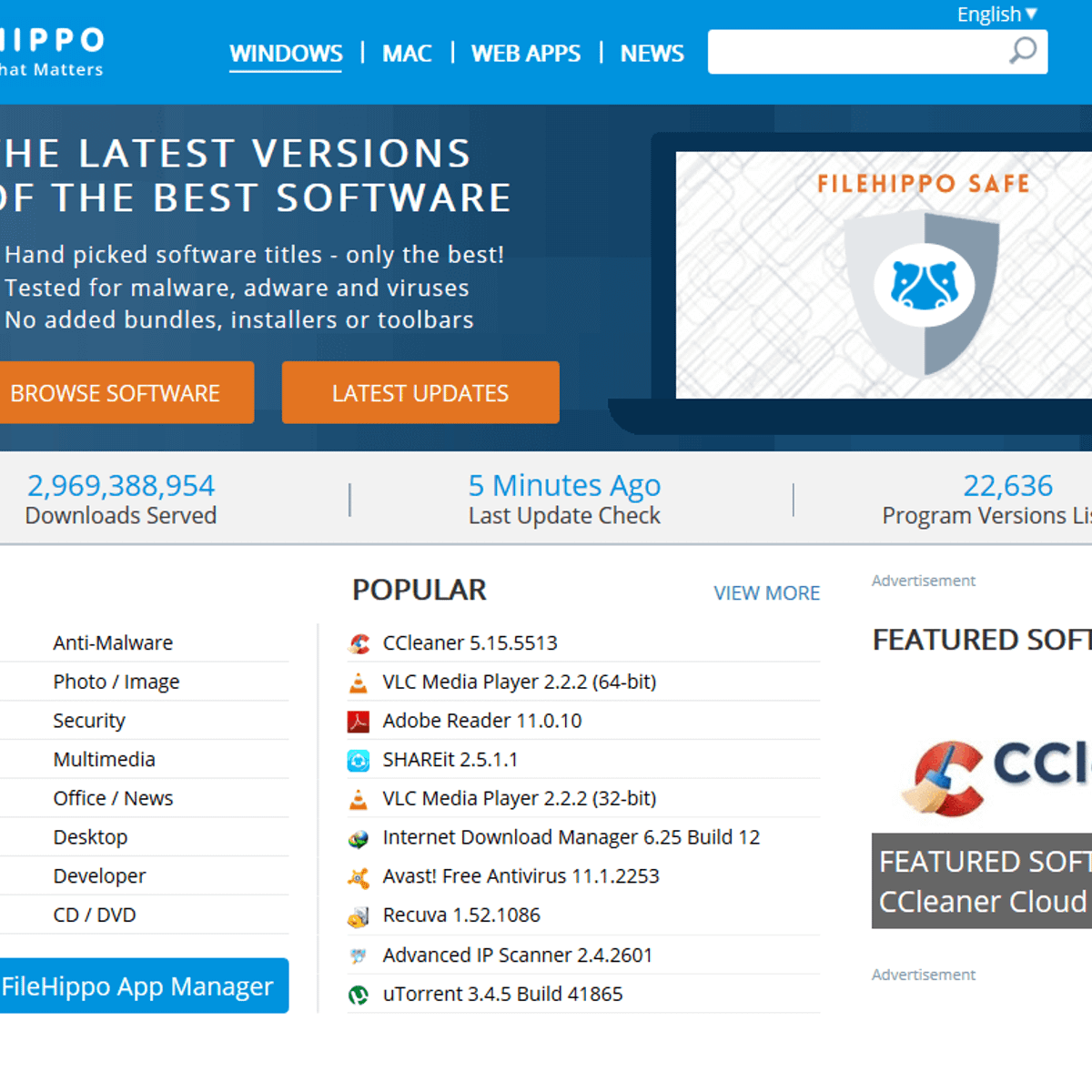Image resolution: width=1092 pixels, height=1092 pixels.
Task: Click the VLC cone icon for 64-bit entry
Action: click(x=359, y=682)
